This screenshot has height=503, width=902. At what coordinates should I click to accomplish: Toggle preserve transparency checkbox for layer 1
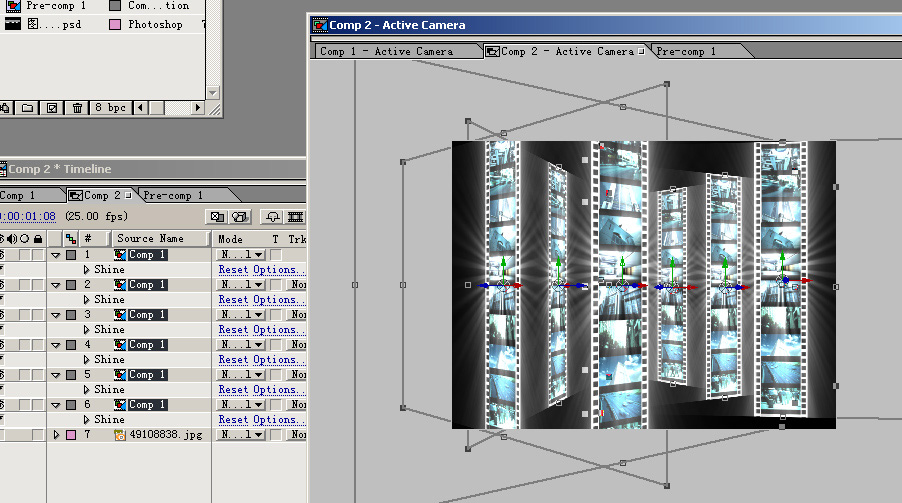[276, 254]
